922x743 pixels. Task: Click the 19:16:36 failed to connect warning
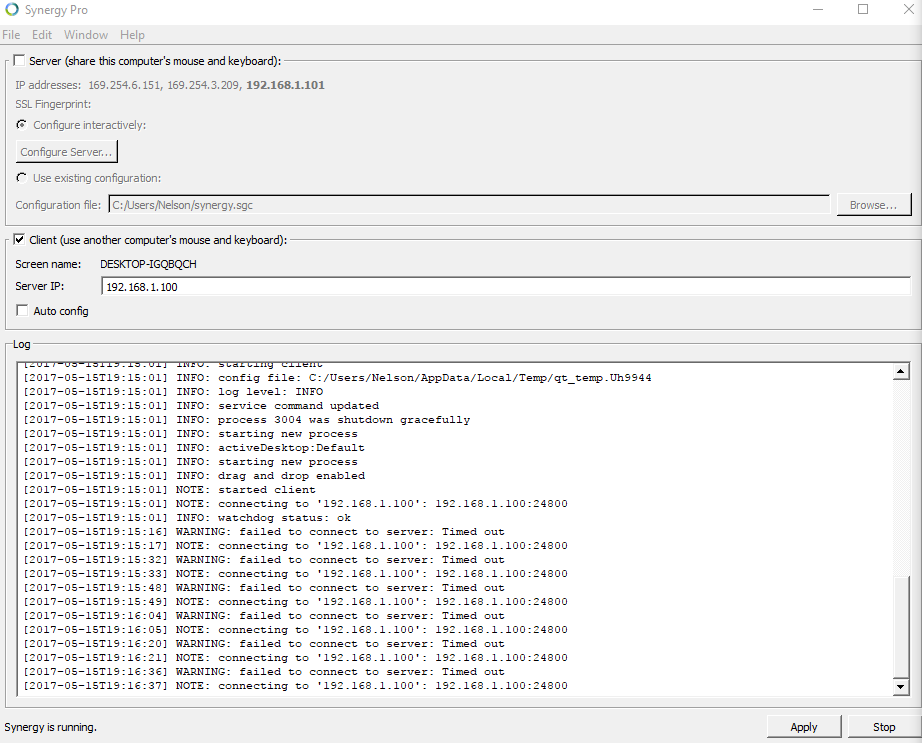[x=264, y=671]
